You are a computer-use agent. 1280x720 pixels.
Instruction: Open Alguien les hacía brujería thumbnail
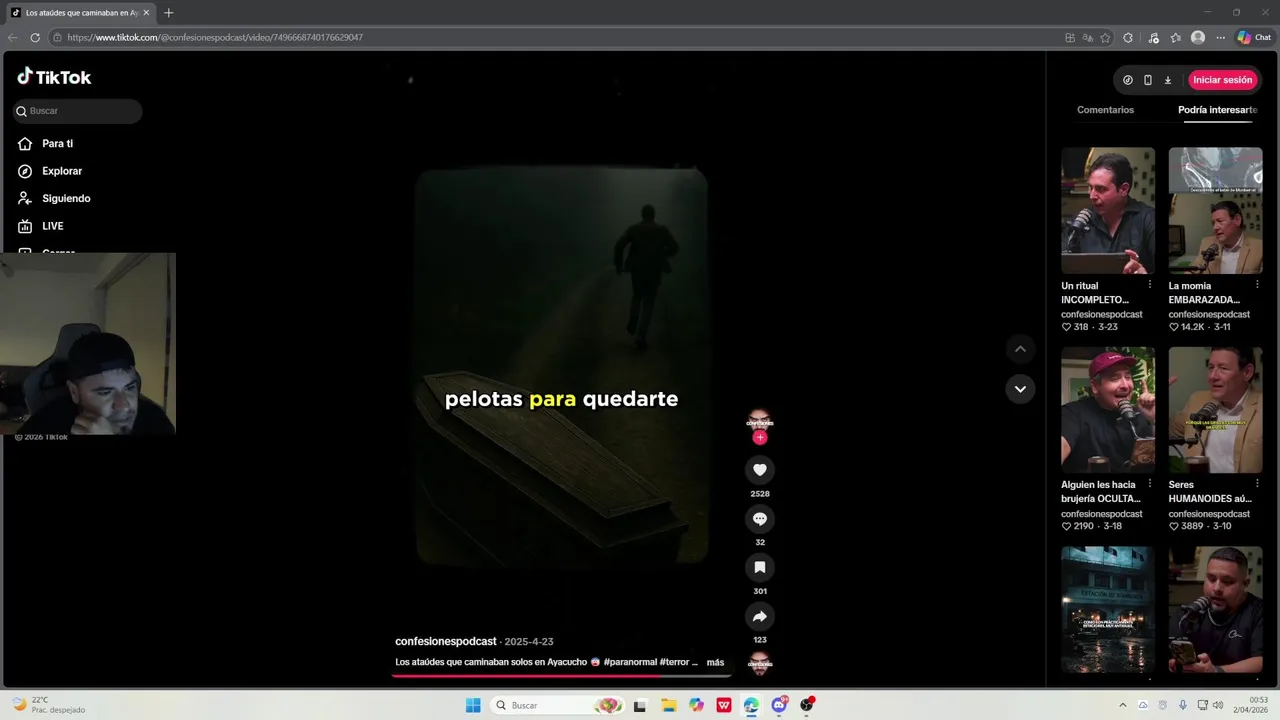coord(1108,410)
